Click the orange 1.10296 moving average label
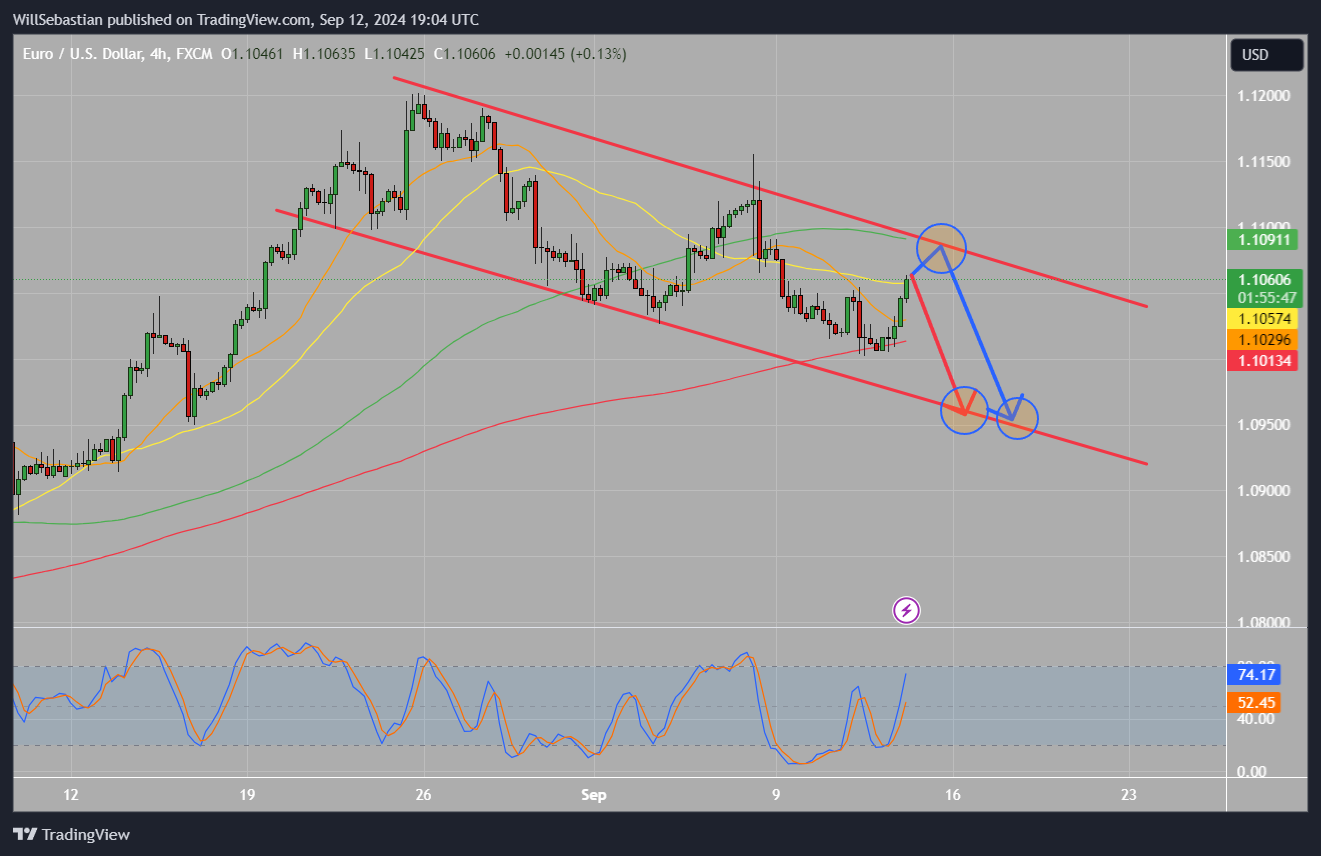The width and height of the screenshot is (1321, 856). (x=1262, y=340)
